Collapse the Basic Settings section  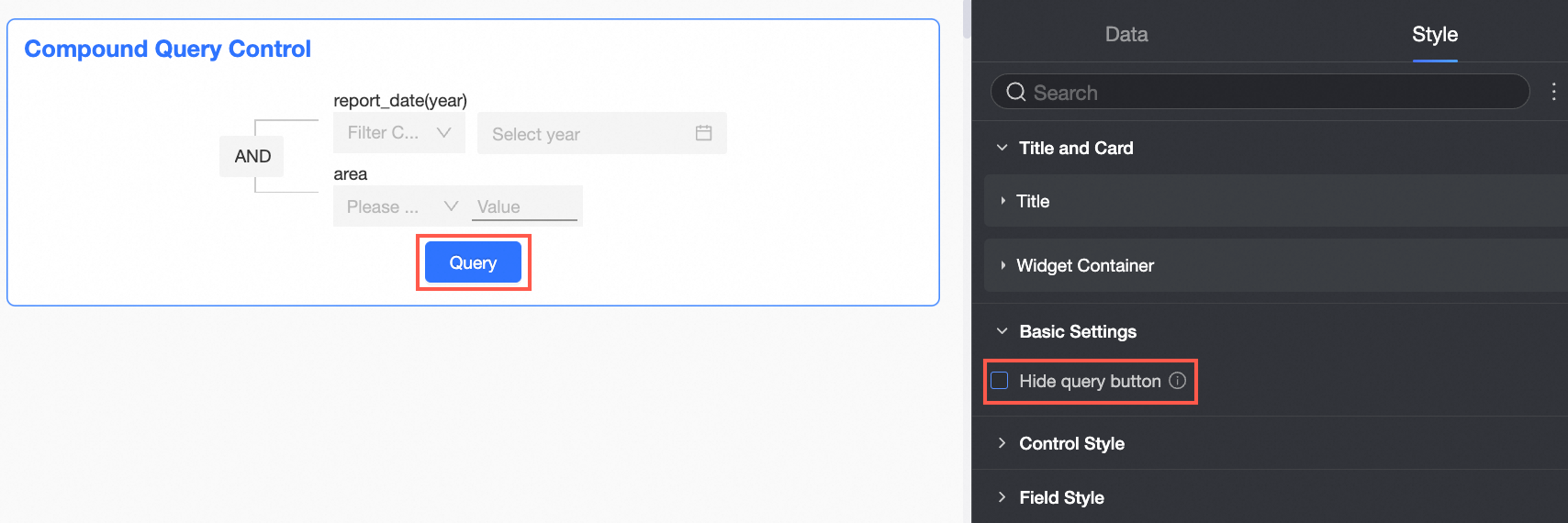click(1002, 331)
